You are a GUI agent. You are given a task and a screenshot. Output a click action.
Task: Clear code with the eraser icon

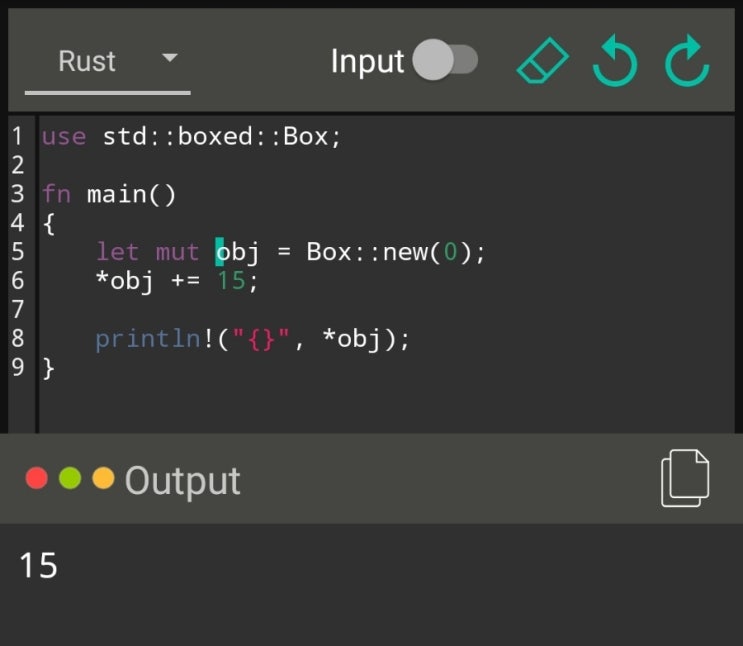point(543,61)
